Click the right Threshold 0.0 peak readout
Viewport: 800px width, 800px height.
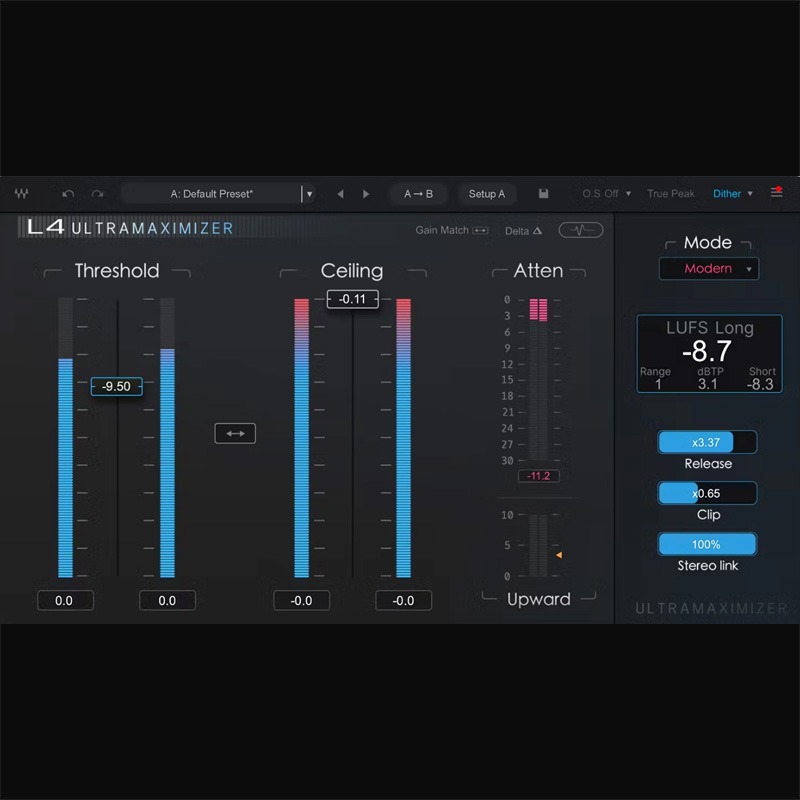pyautogui.click(x=167, y=601)
